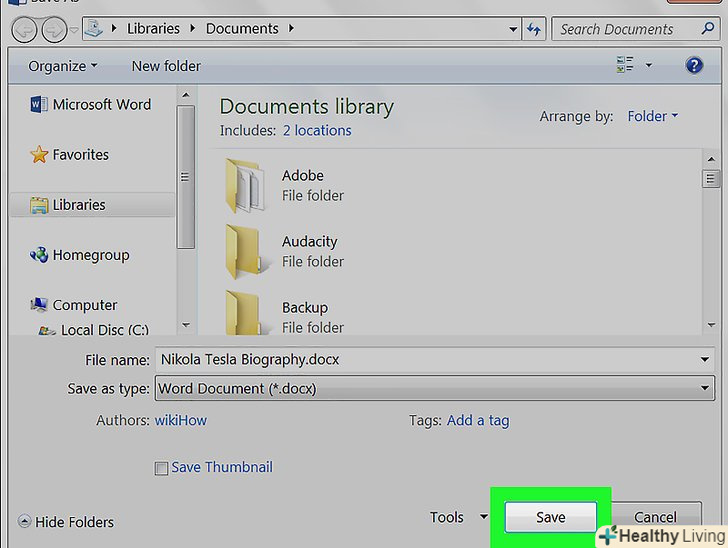The height and width of the screenshot is (548, 728).
Task: Click the Change your view icon
Action: coord(624,65)
